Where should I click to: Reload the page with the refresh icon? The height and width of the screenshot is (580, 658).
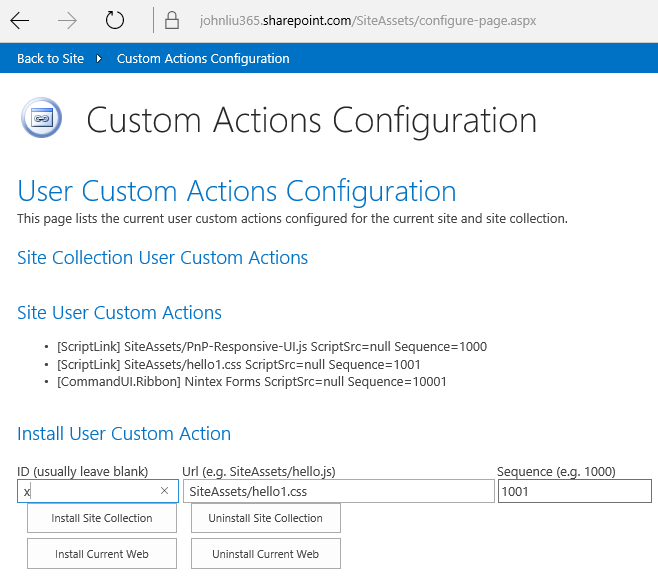click(115, 20)
